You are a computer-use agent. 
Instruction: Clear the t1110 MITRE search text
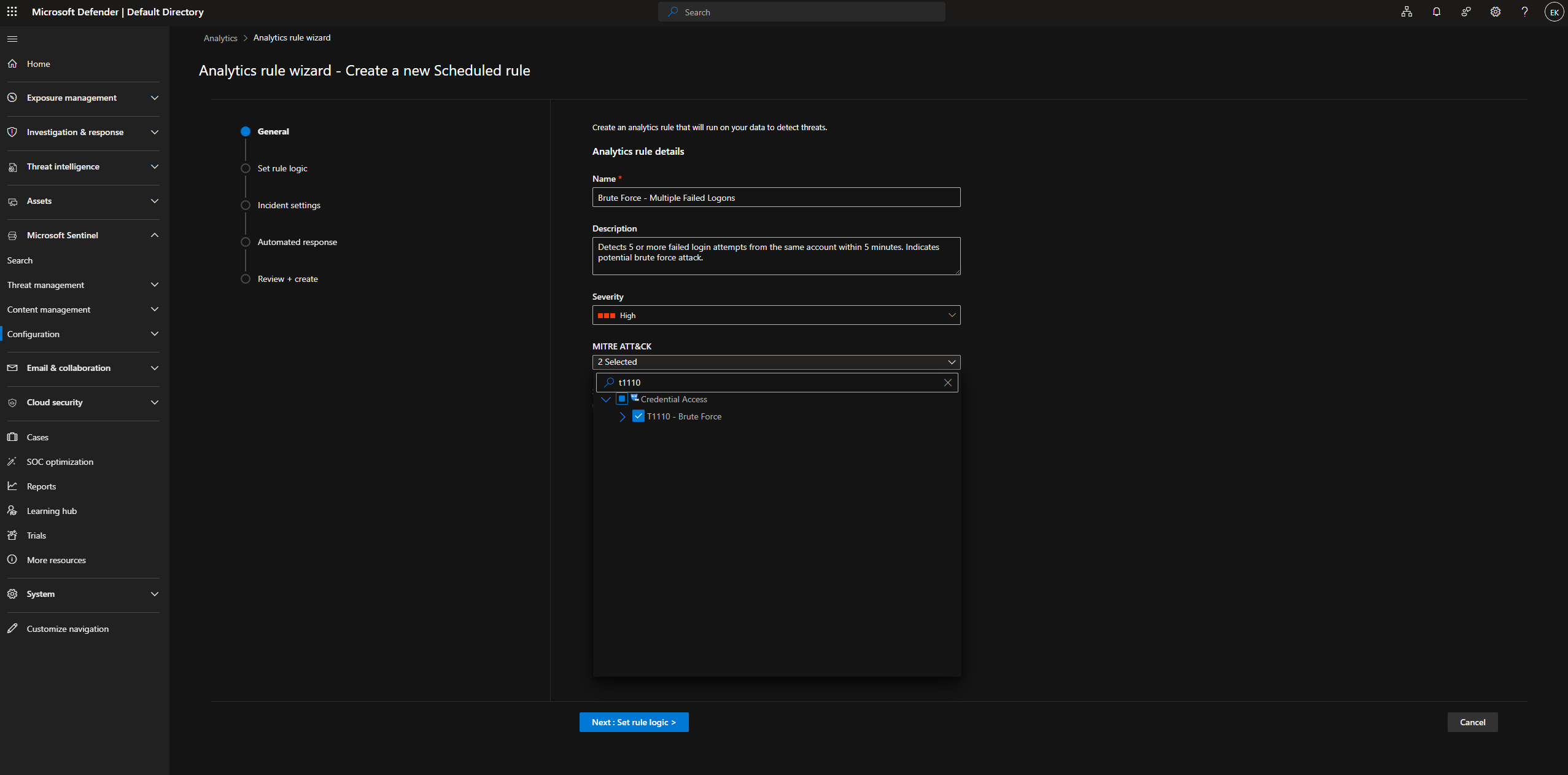947,383
